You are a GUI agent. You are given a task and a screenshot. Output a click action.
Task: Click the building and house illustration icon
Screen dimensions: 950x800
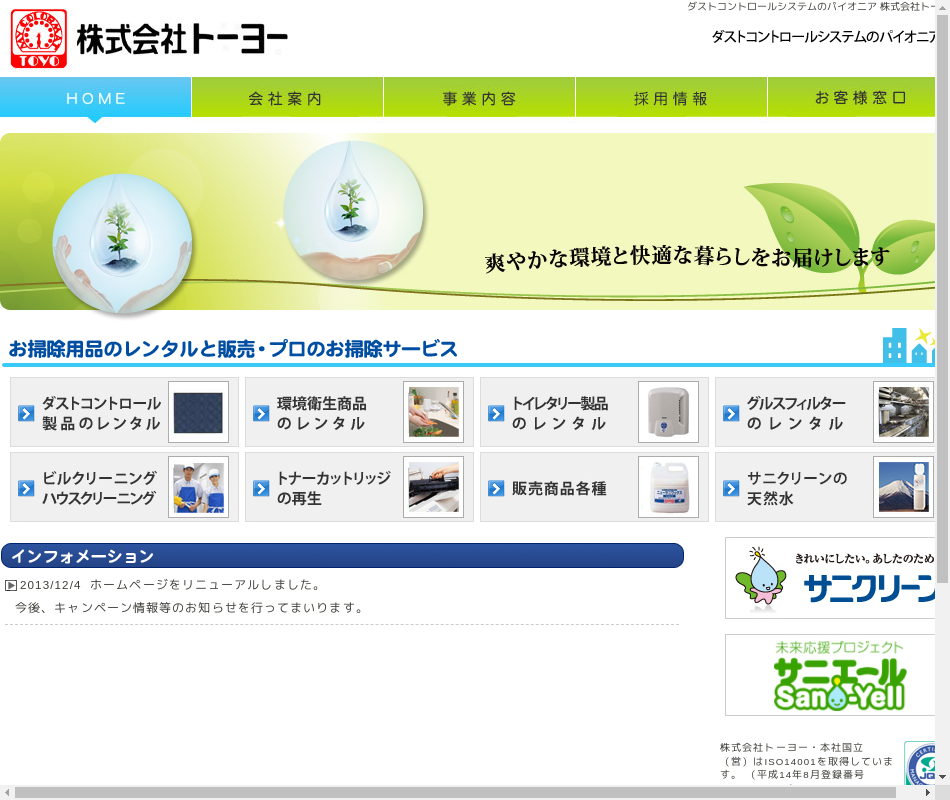click(x=908, y=346)
